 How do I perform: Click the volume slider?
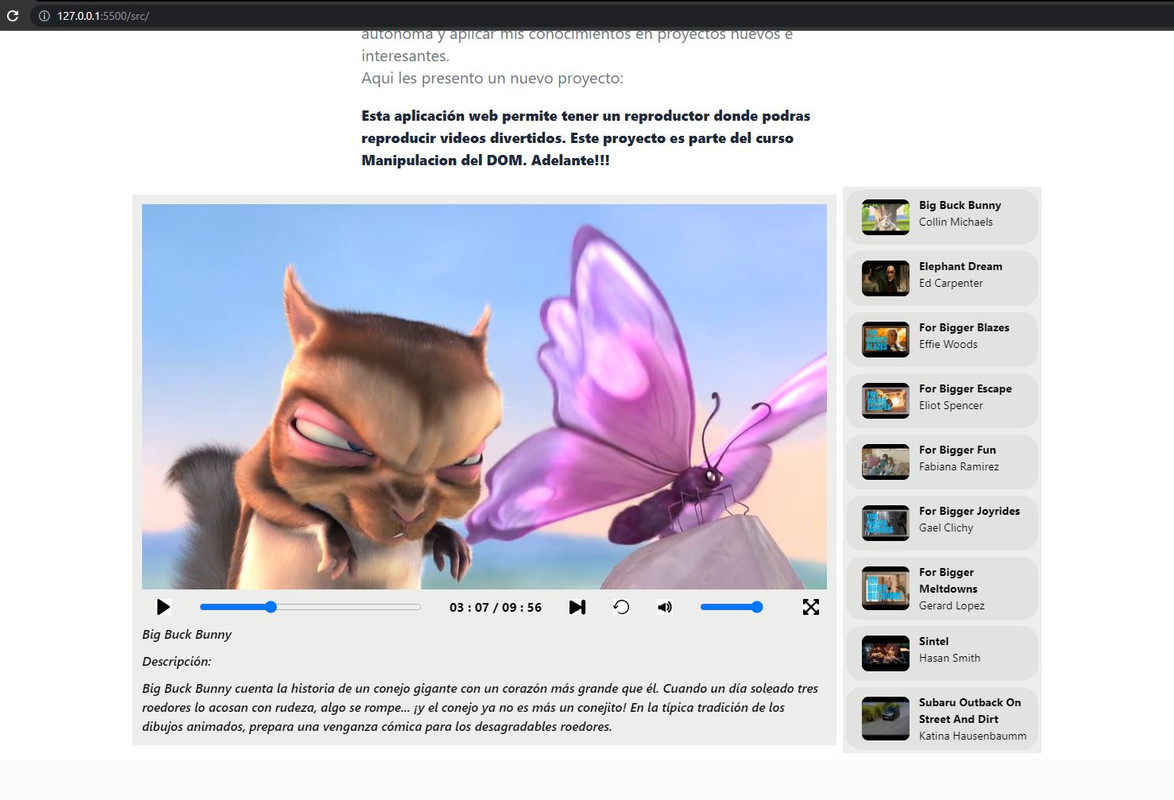click(732, 607)
